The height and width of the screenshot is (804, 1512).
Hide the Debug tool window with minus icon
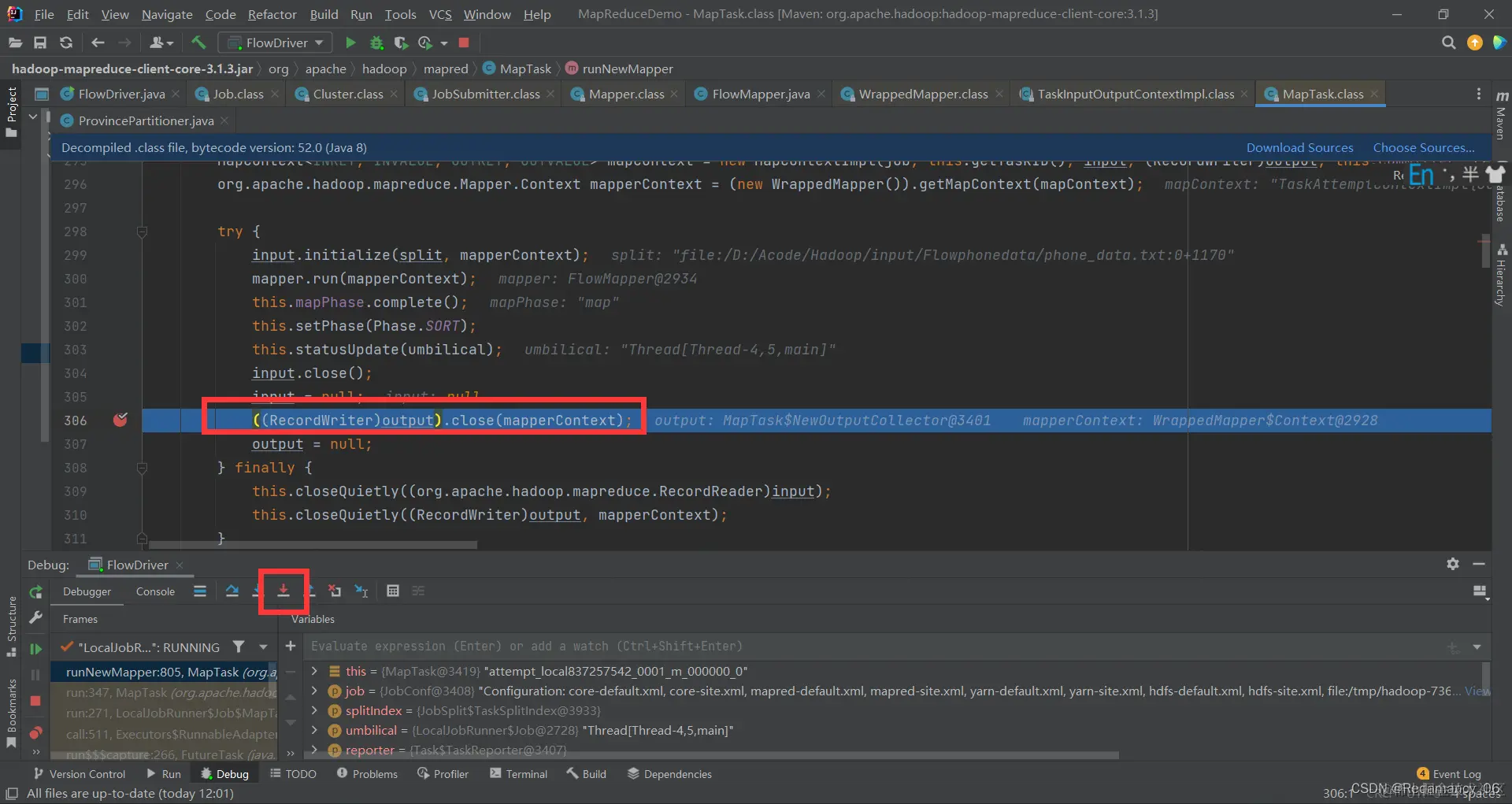click(x=1479, y=564)
